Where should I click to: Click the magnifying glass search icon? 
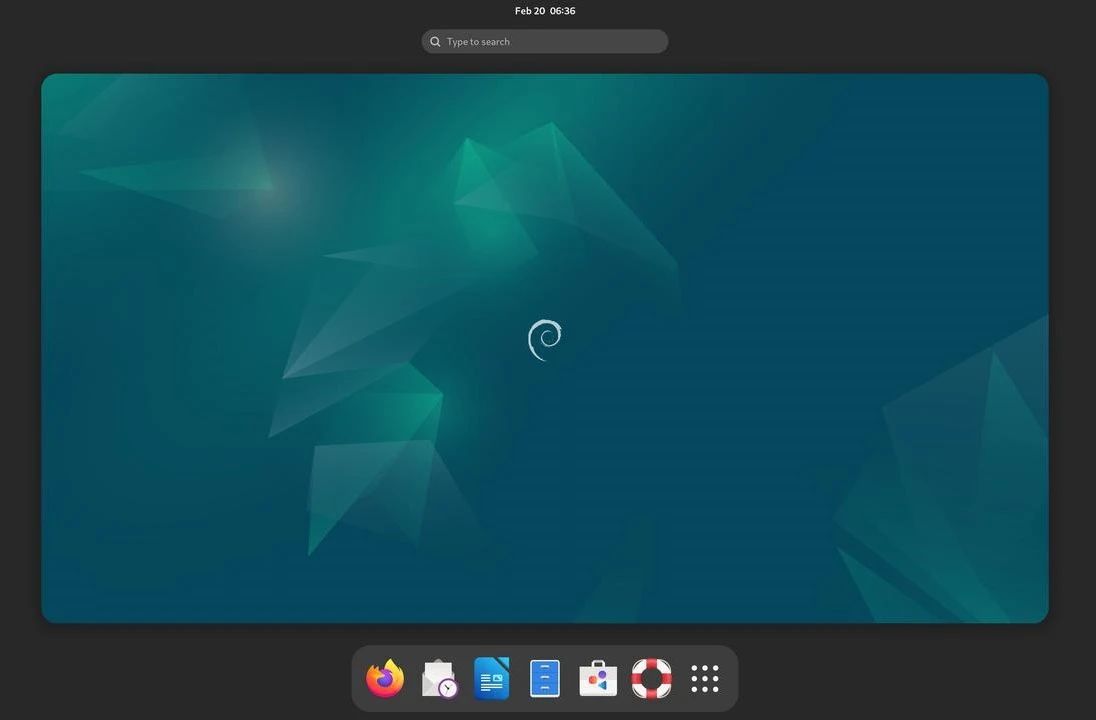pos(435,42)
